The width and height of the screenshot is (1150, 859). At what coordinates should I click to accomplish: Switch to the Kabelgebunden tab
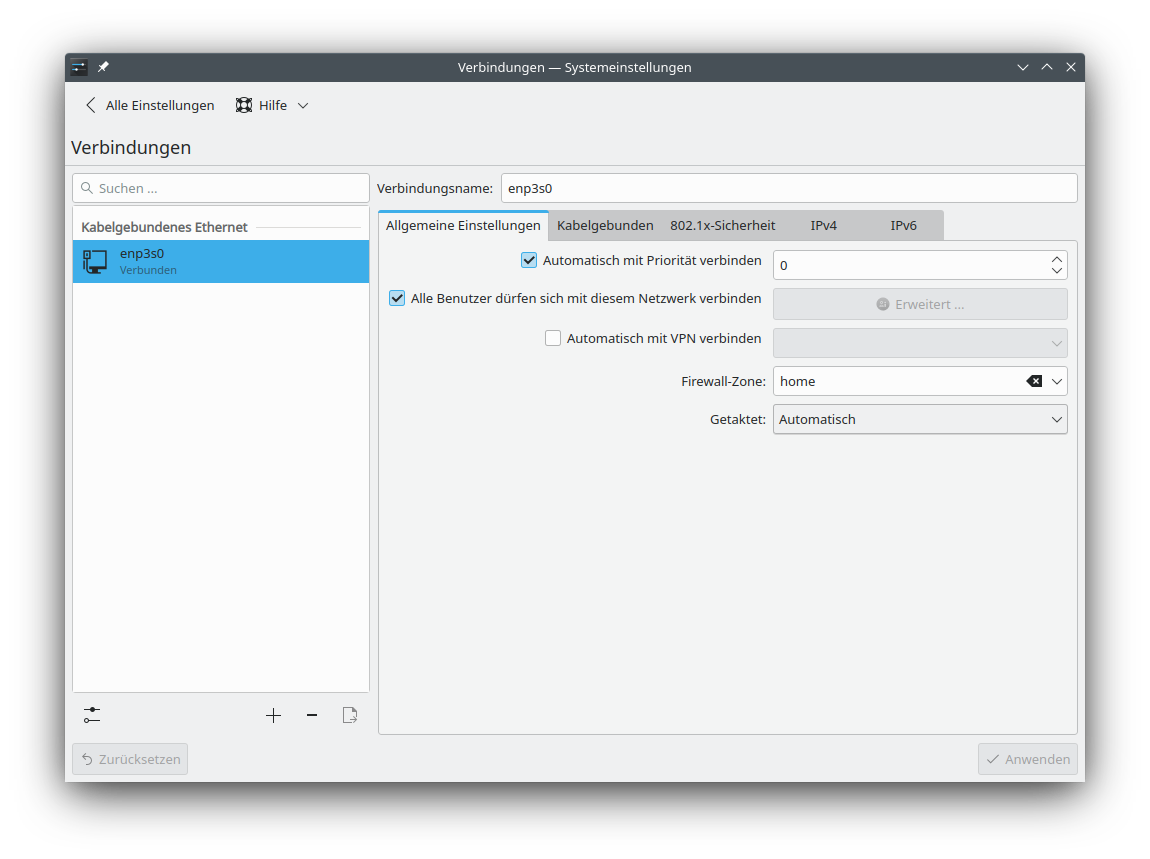(605, 226)
